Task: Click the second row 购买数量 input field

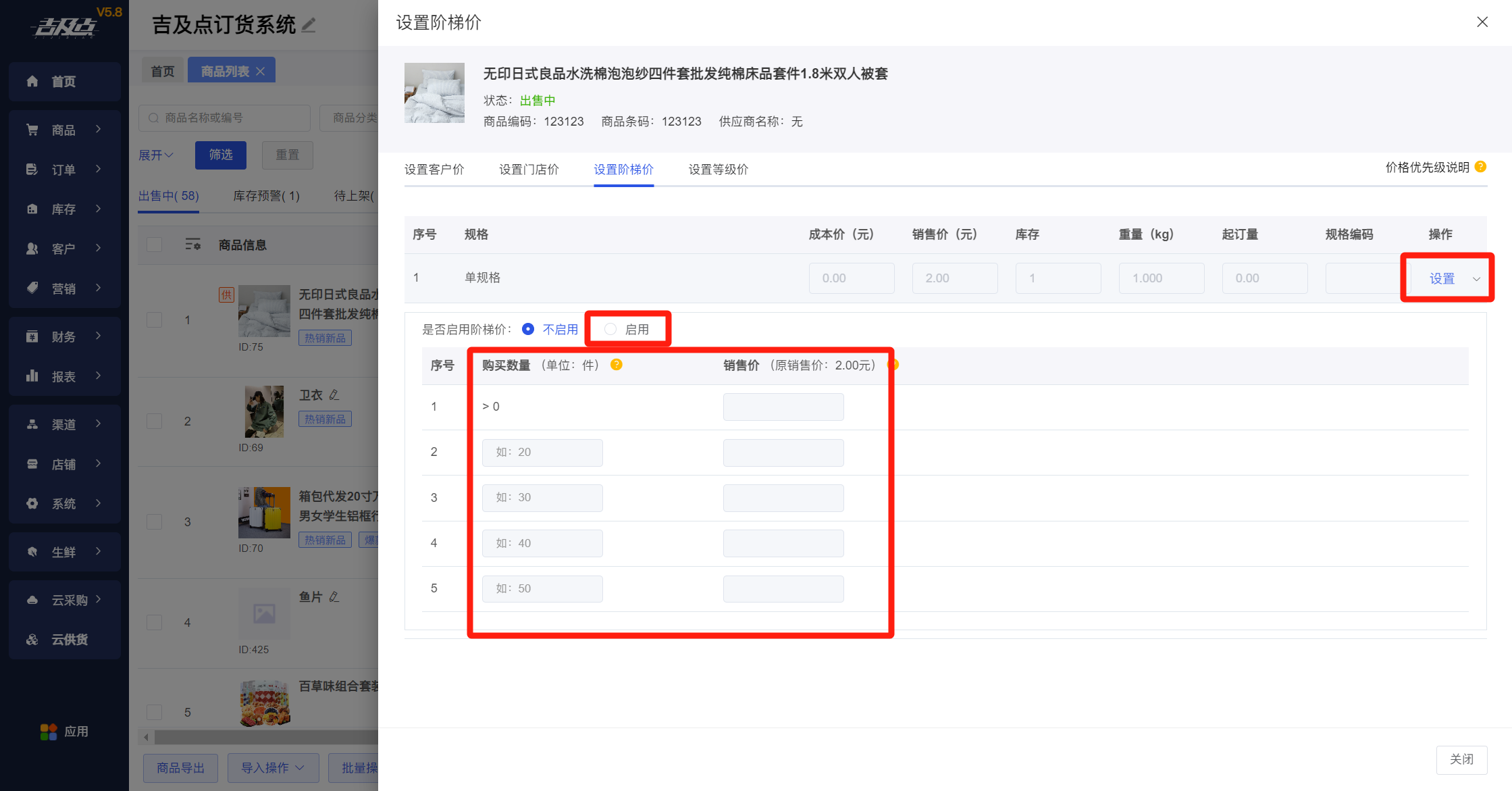Action: (542, 453)
